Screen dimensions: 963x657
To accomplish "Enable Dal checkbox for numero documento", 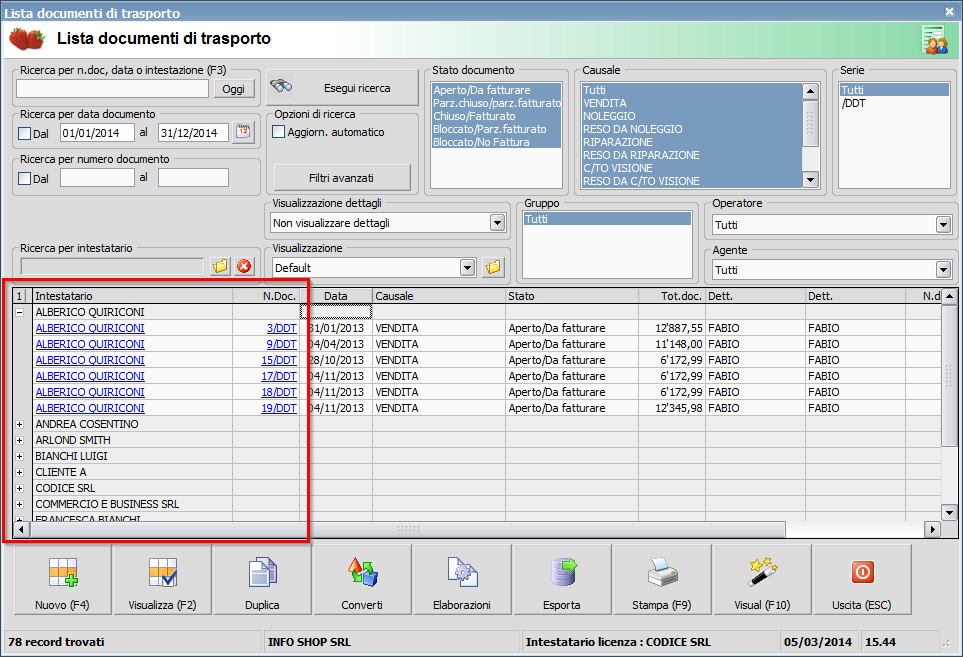I will (x=25, y=179).
